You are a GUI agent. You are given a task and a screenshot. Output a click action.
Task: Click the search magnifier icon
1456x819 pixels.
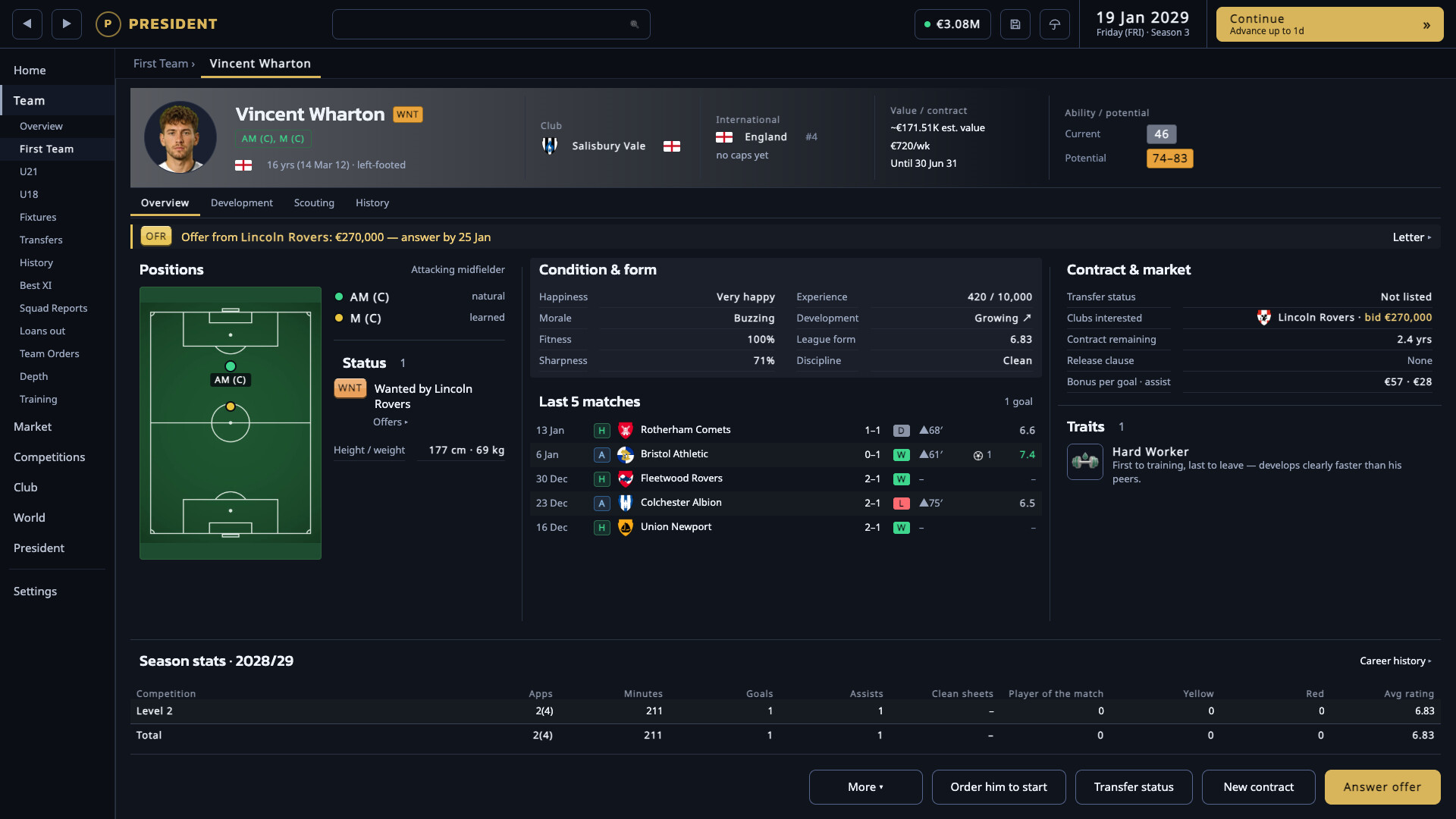click(x=635, y=24)
